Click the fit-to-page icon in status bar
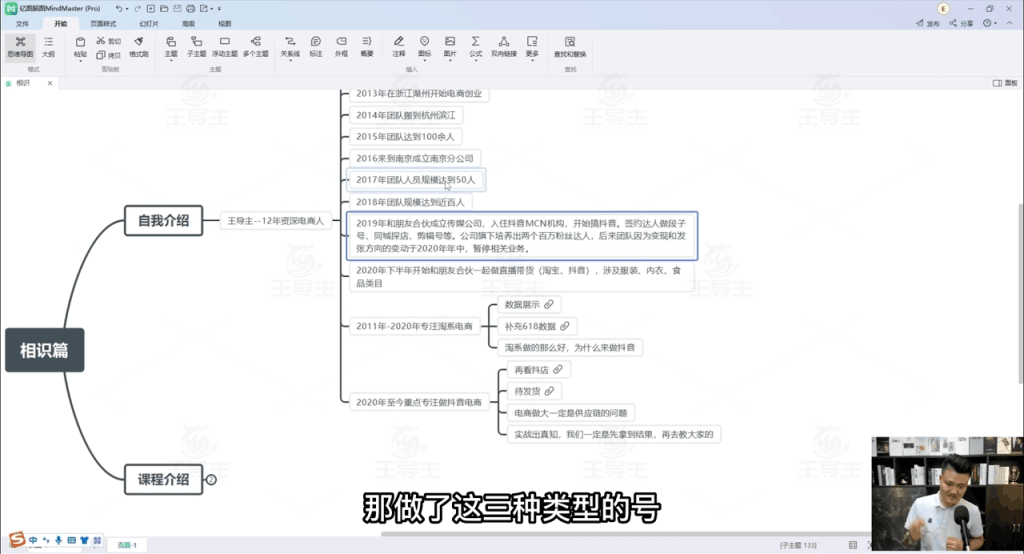1024x554 pixels. pos(852,545)
